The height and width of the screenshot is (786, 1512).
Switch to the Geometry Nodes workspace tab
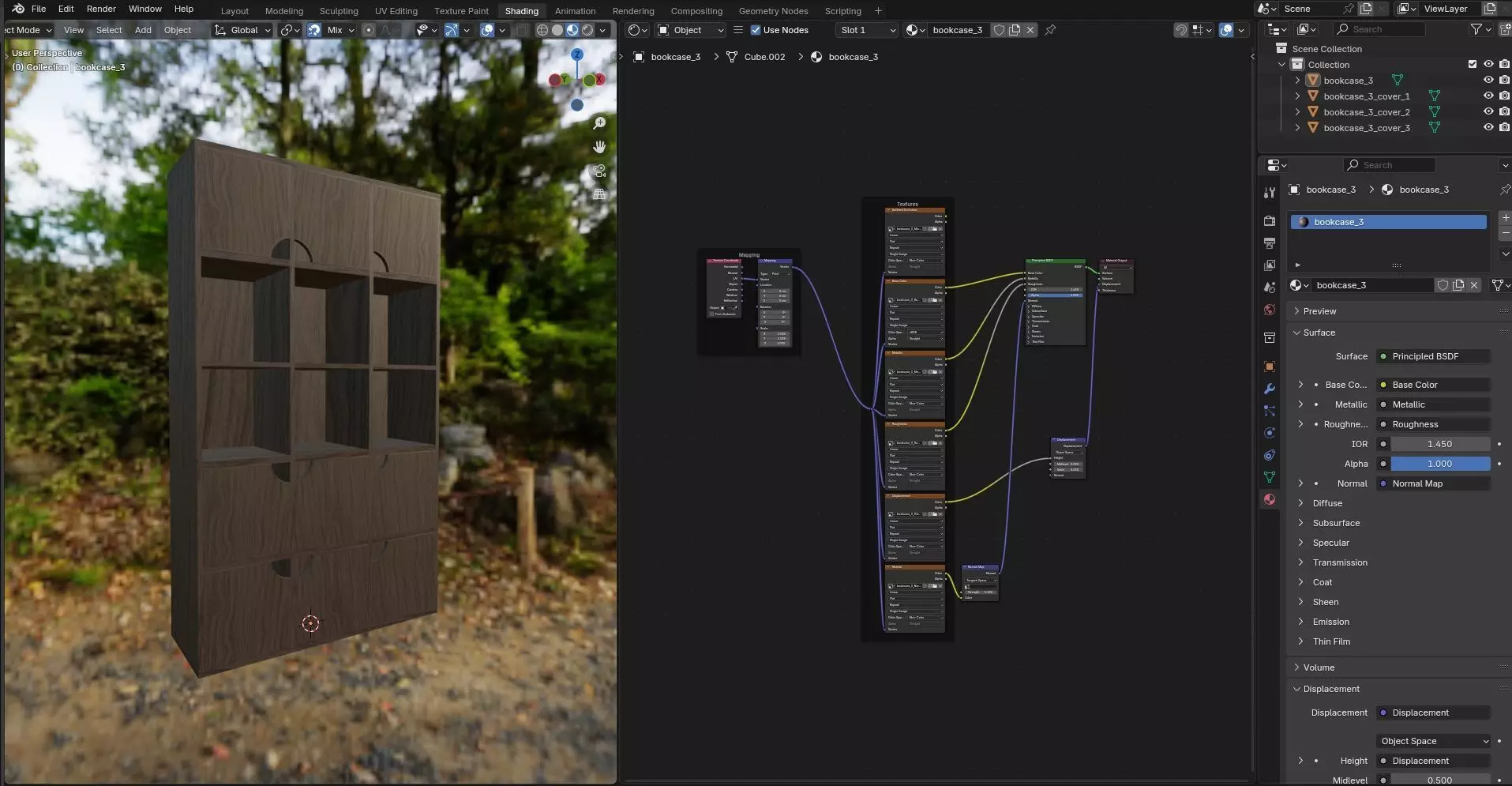tap(773, 11)
